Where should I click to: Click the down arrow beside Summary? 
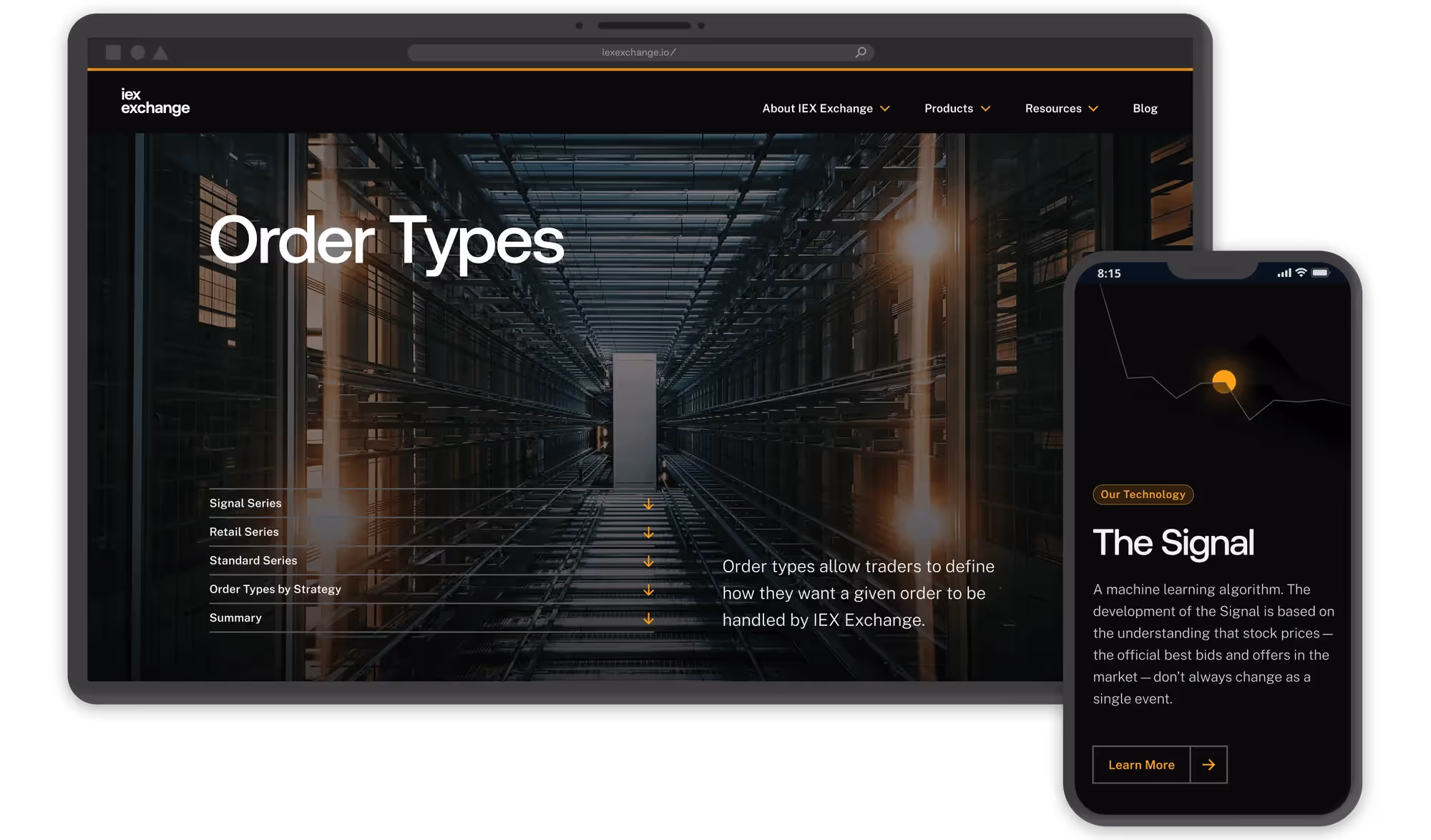[648, 618]
